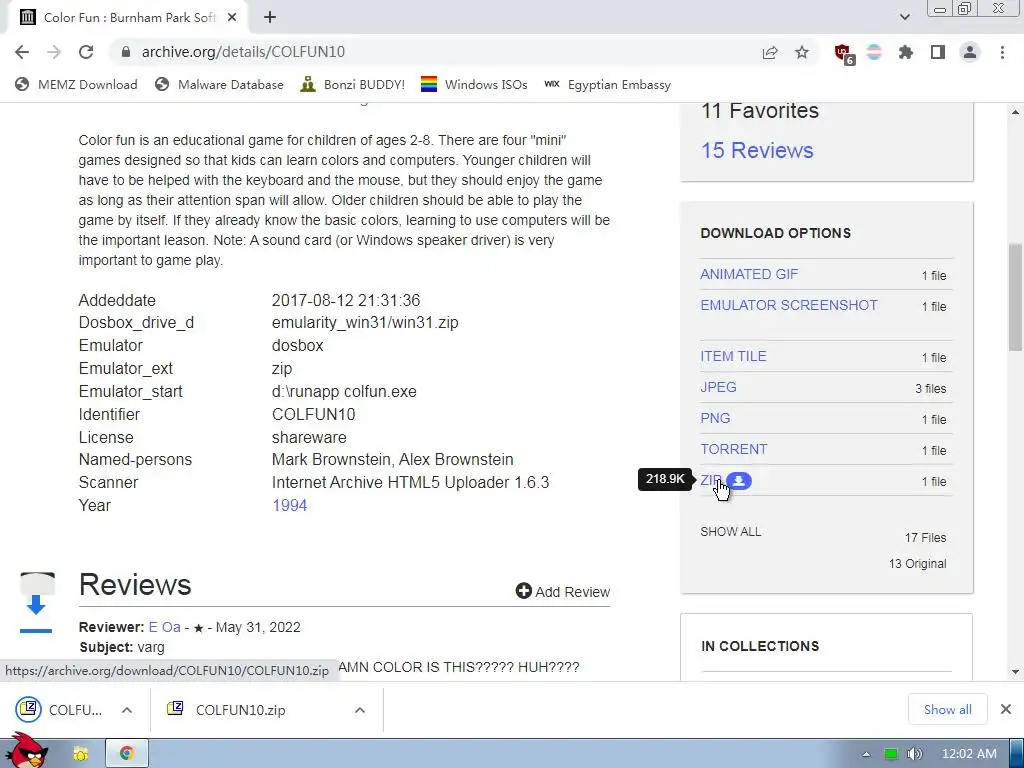The width and height of the screenshot is (1024, 768).
Task: Click the address bar URL
Action: pyautogui.click(x=243, y=52)
